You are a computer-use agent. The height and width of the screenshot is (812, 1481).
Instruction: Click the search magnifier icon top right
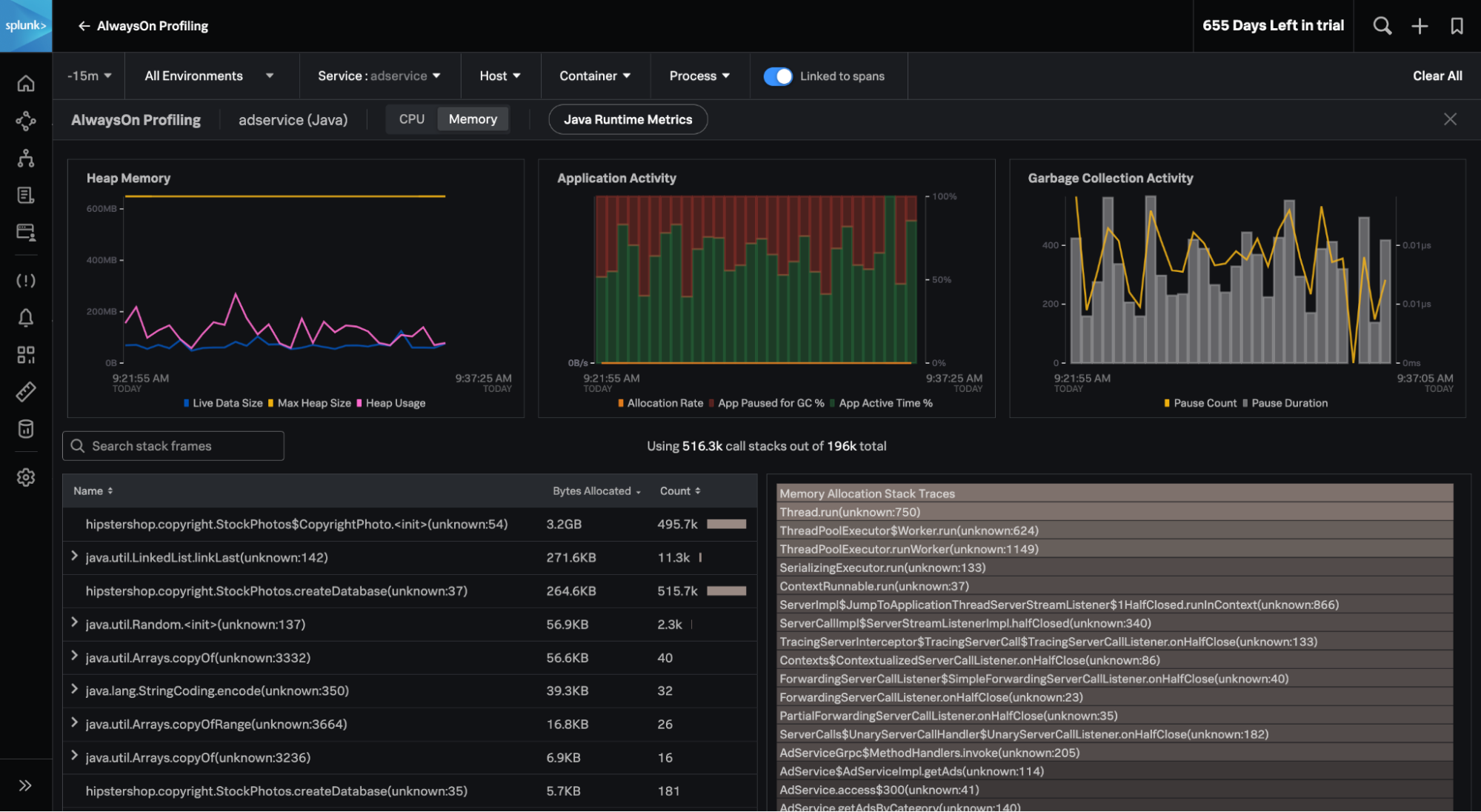1382,25
